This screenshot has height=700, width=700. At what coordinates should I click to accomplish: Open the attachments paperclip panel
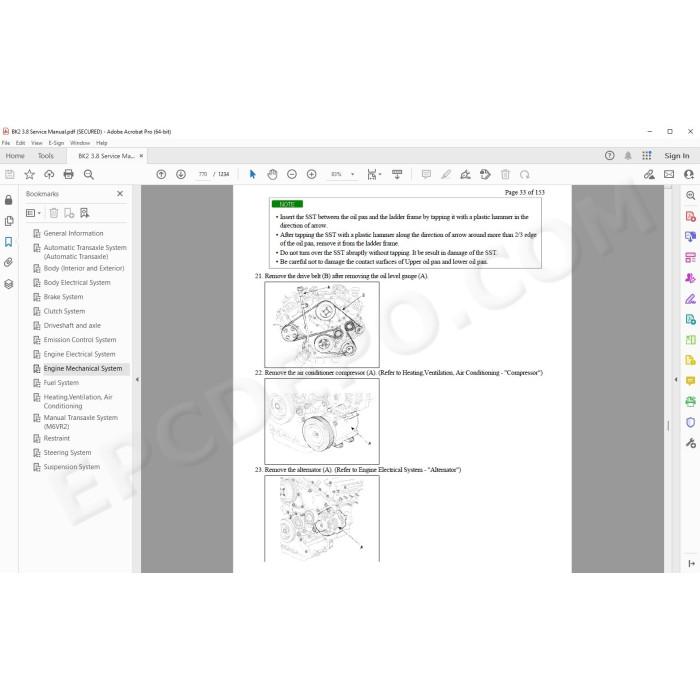(x=8, y=262)
